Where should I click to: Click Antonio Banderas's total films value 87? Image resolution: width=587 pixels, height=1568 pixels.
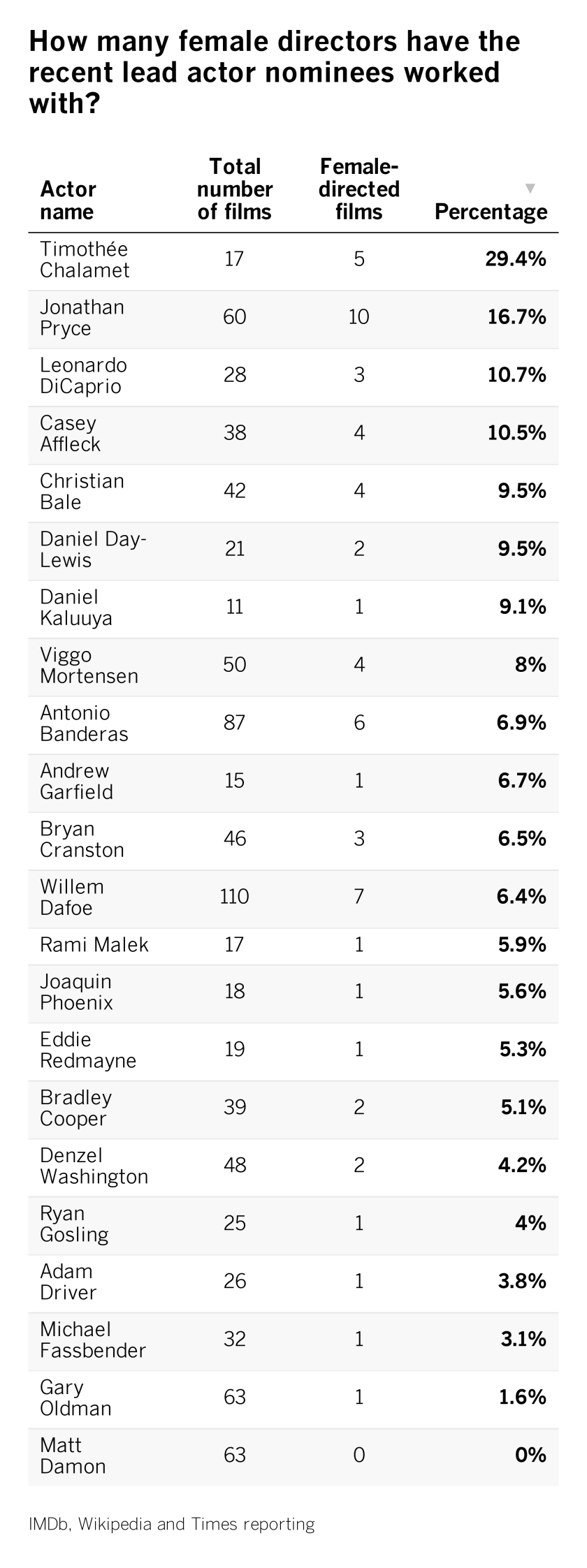click(235, 723)
